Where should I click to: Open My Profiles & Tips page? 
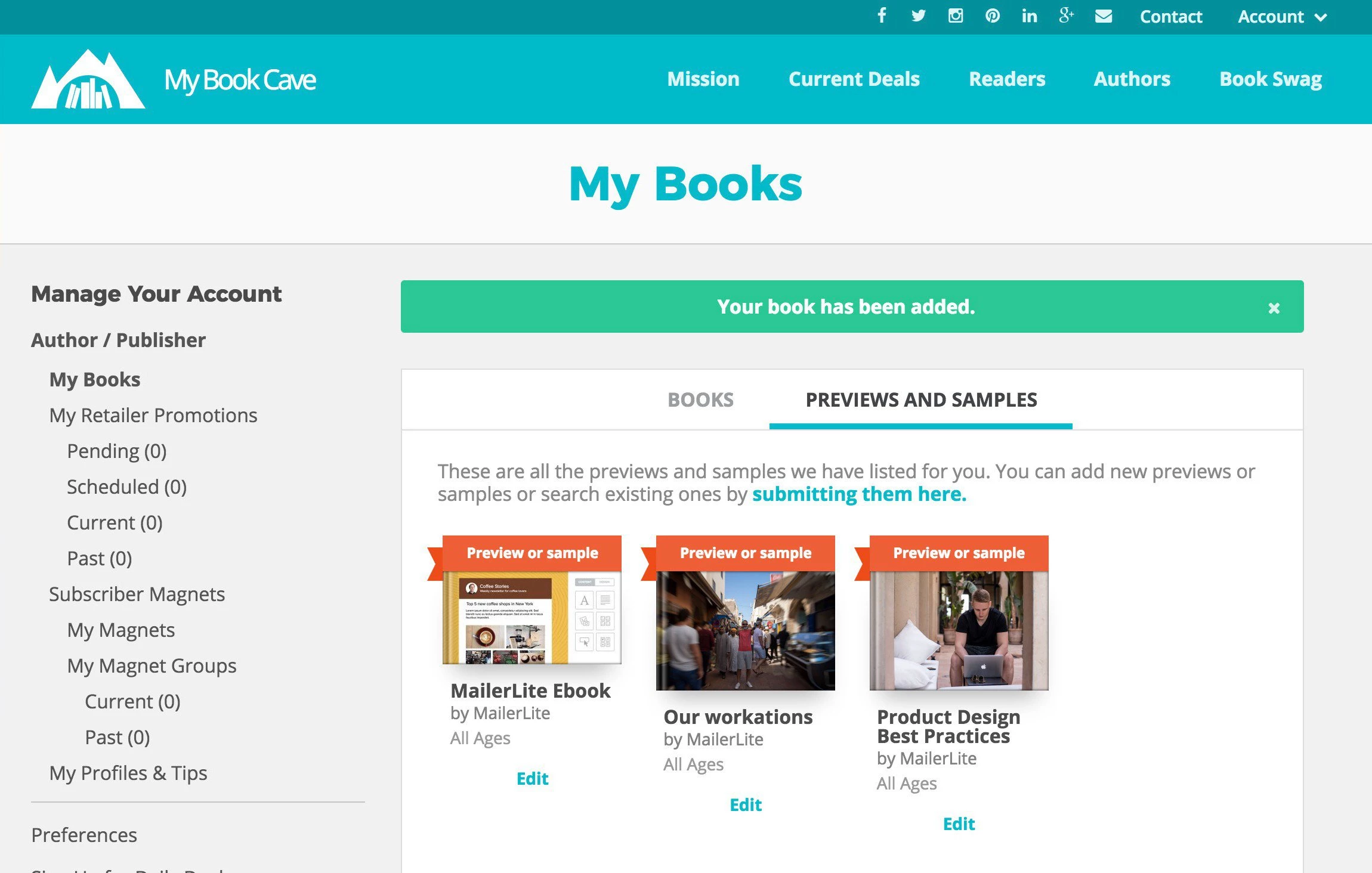coord(128,773)
